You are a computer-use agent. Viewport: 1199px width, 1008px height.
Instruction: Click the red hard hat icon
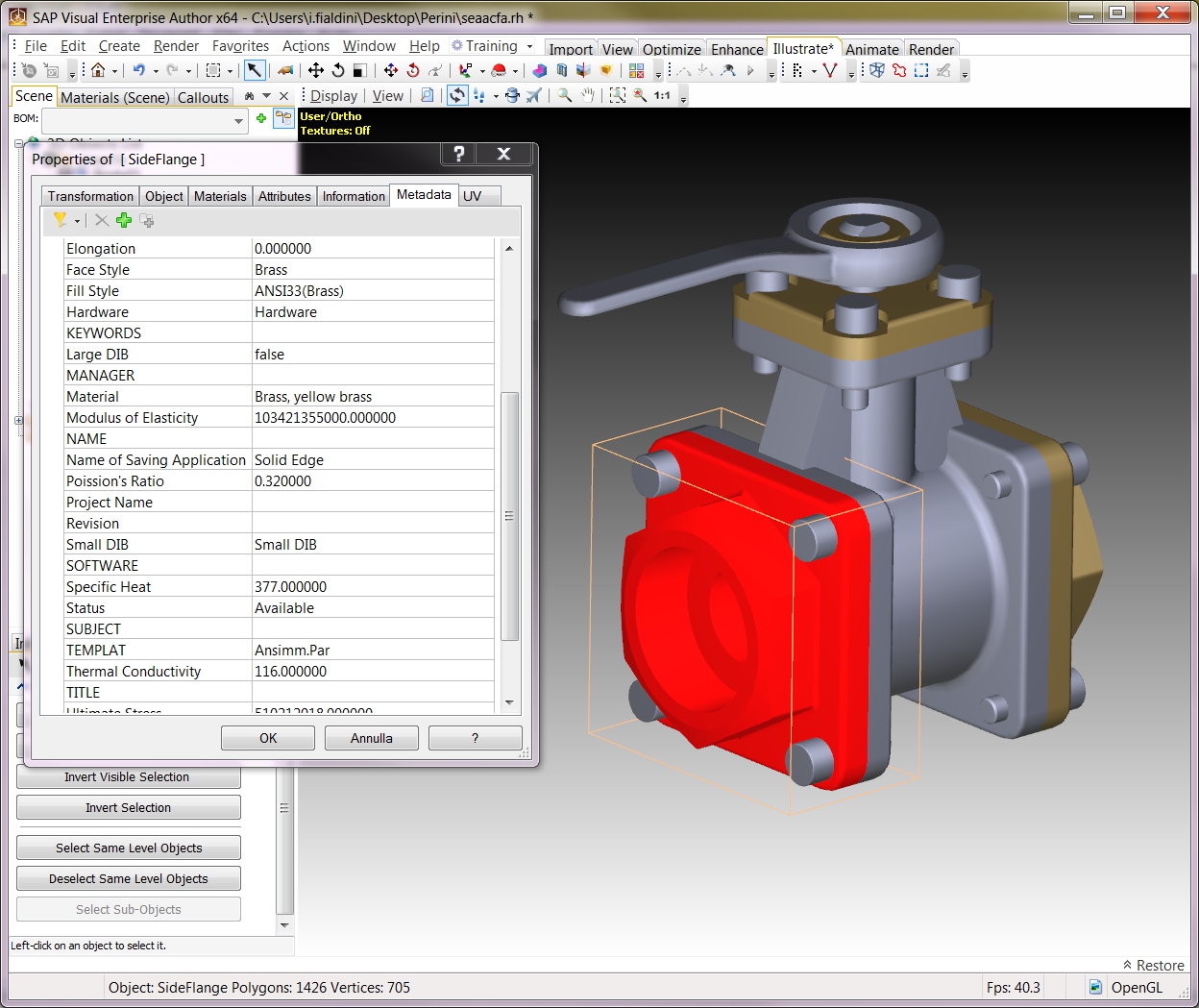coord(499,70)
